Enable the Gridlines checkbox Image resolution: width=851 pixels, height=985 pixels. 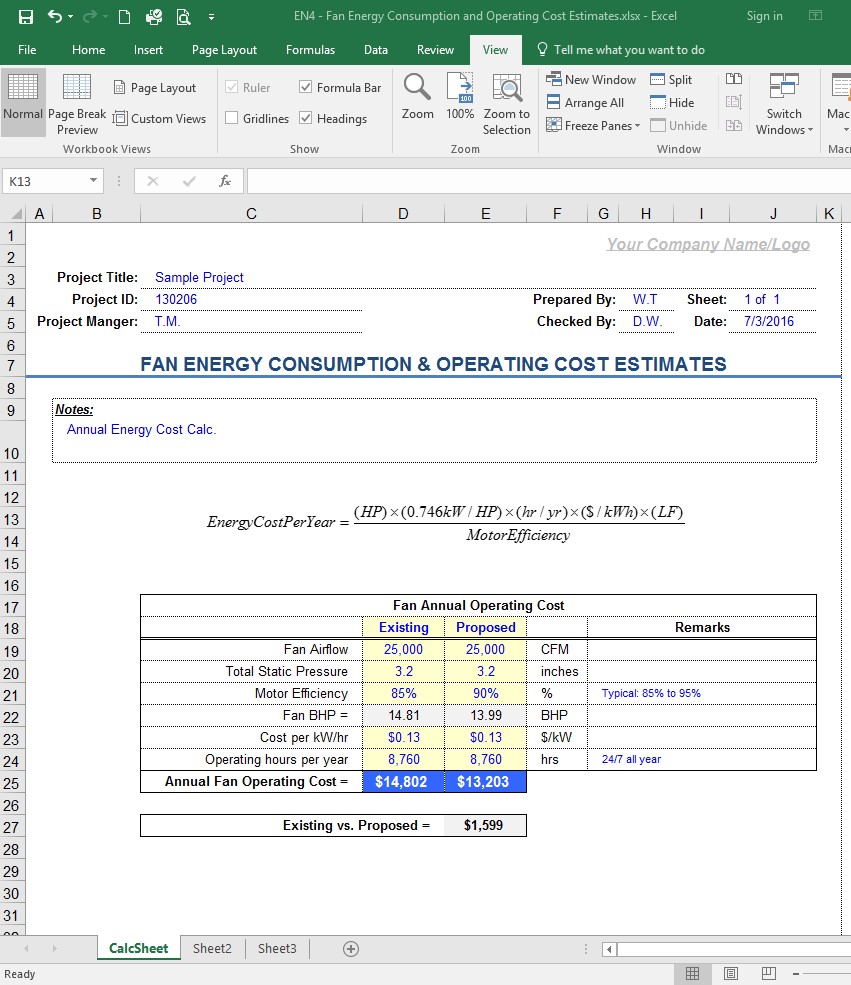click(x=232, y=118)
